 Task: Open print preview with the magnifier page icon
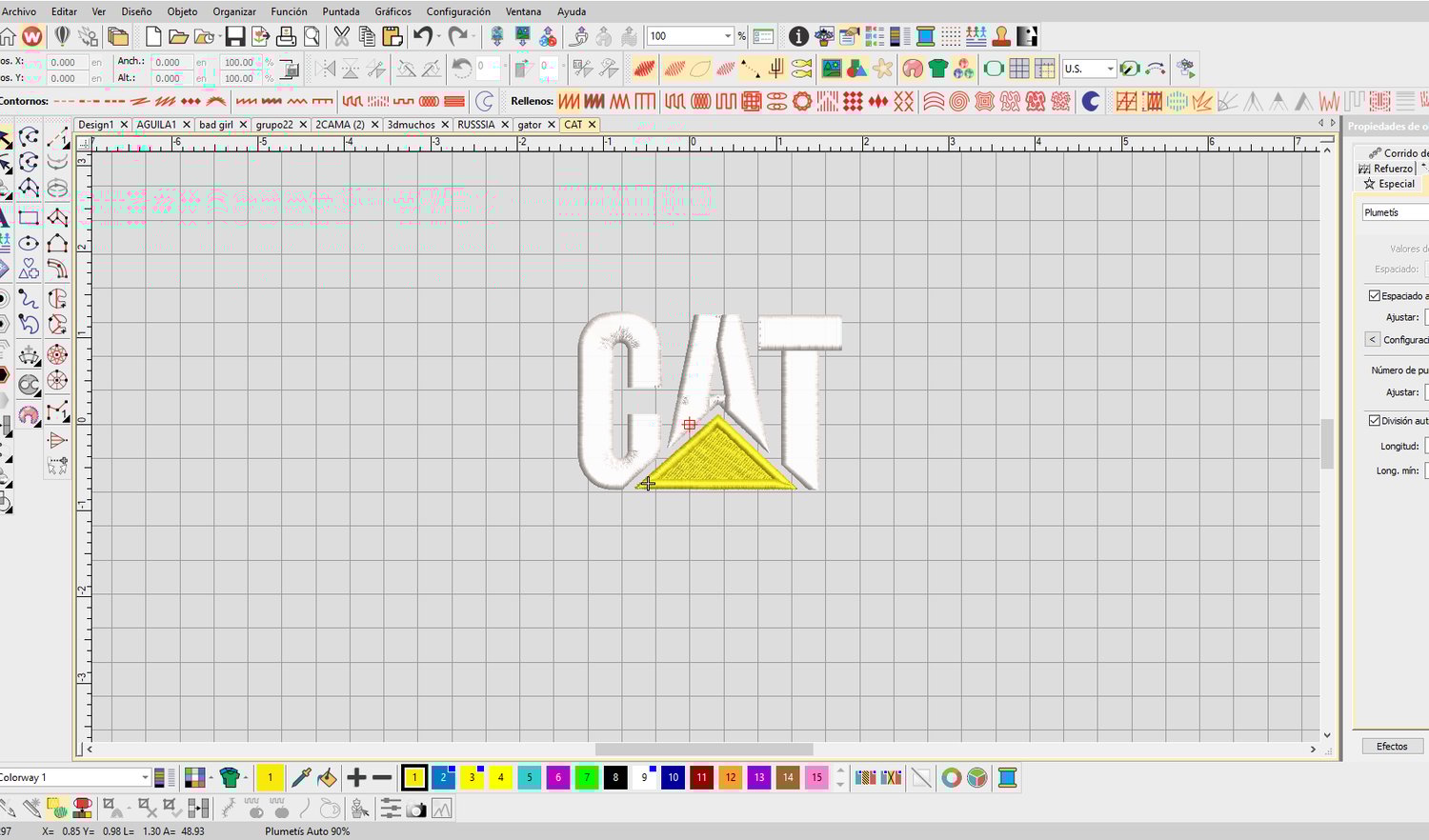(x=312, y=37)
